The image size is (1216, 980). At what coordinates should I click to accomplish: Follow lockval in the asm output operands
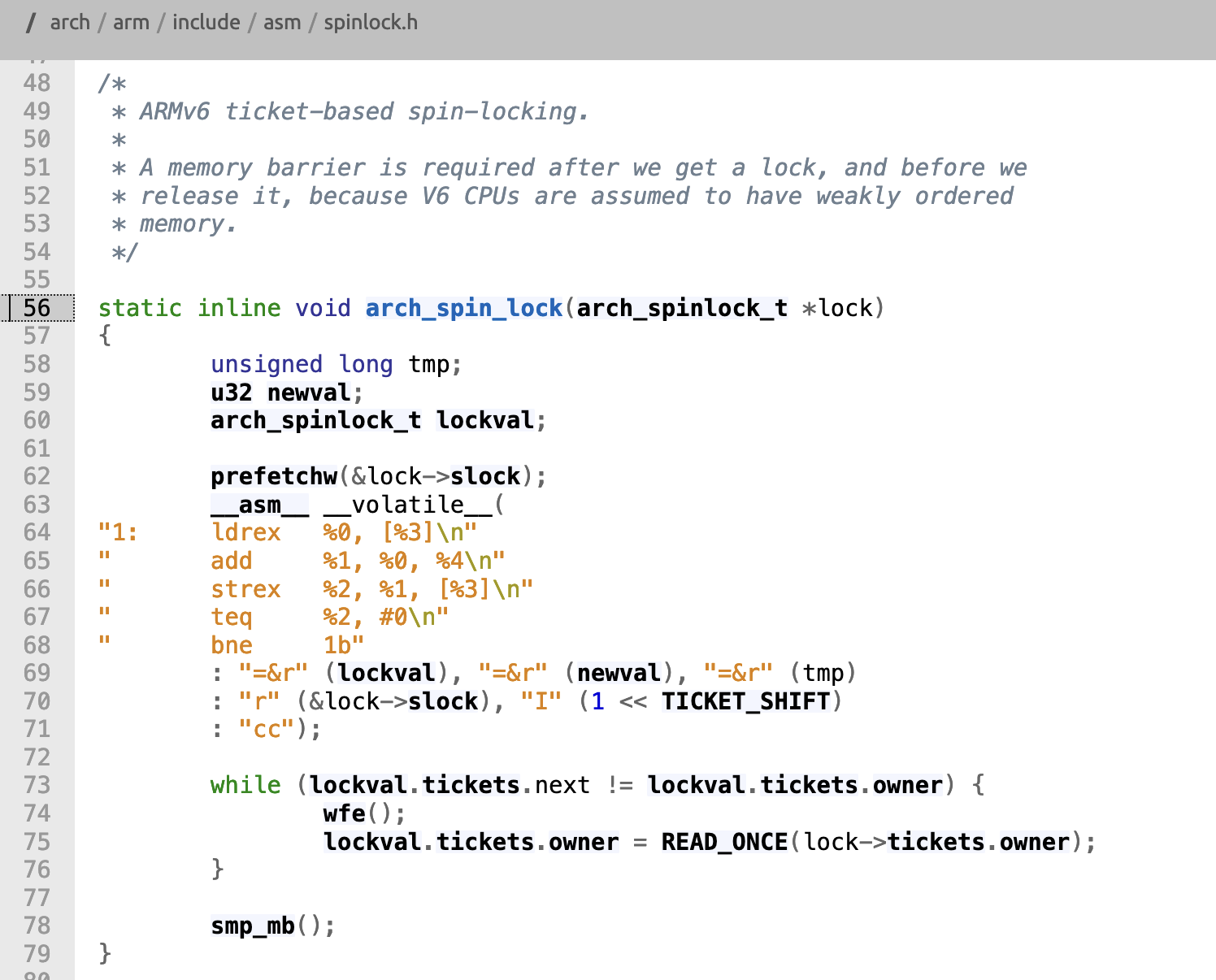click(x=387, y=673)
